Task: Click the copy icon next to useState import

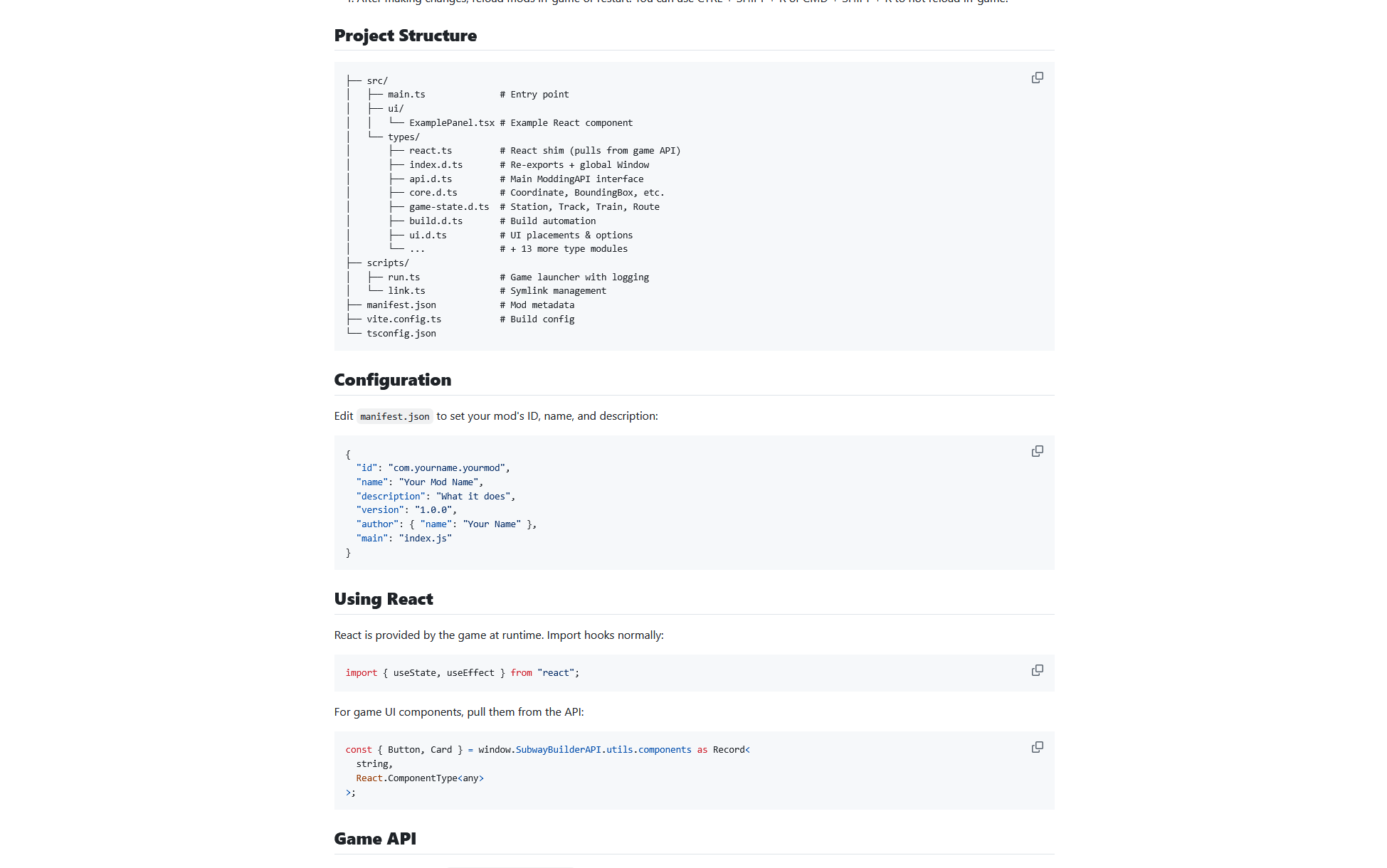Action: [1037, 670]
